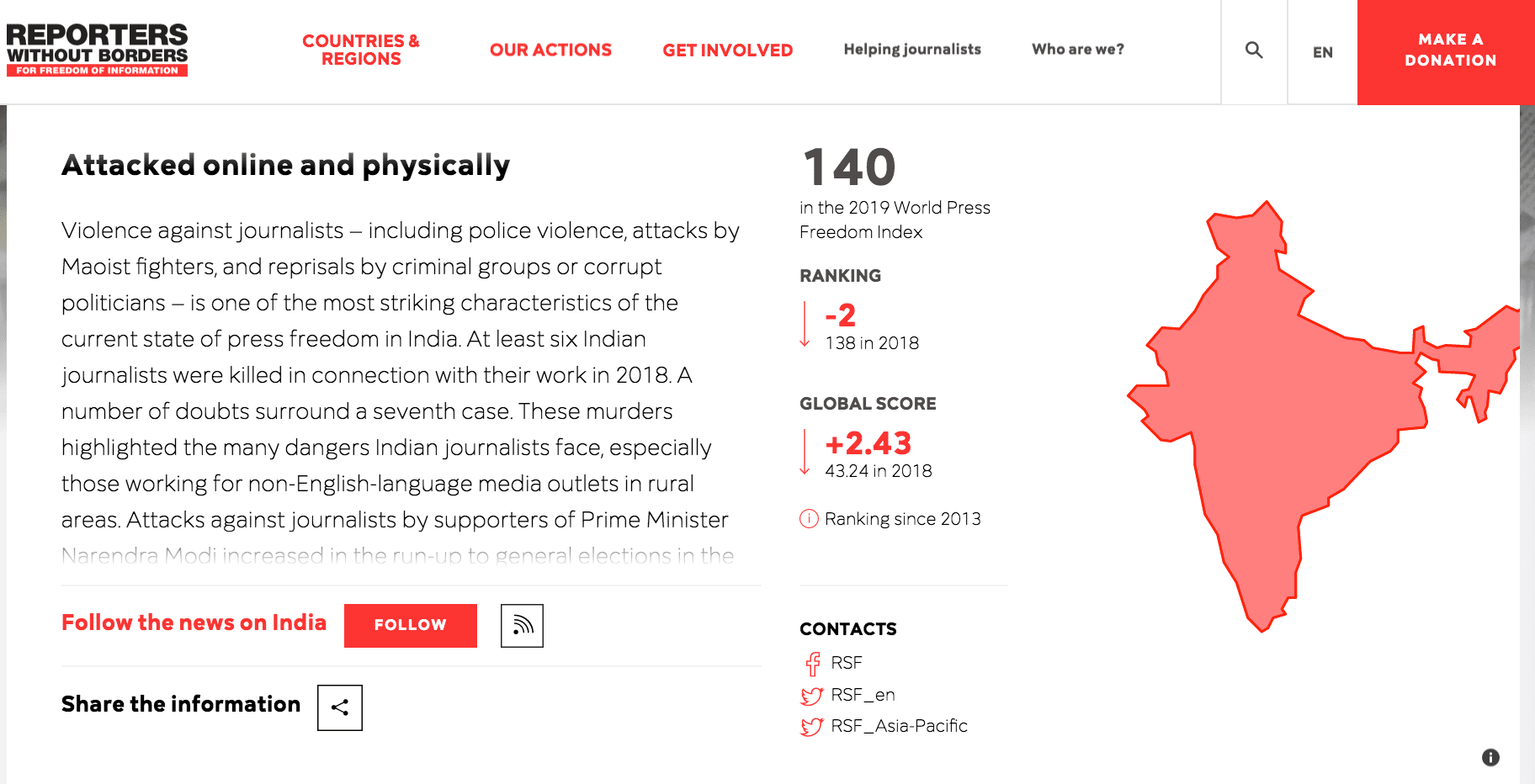Select Helping journalists in navigation

point(912,50)
